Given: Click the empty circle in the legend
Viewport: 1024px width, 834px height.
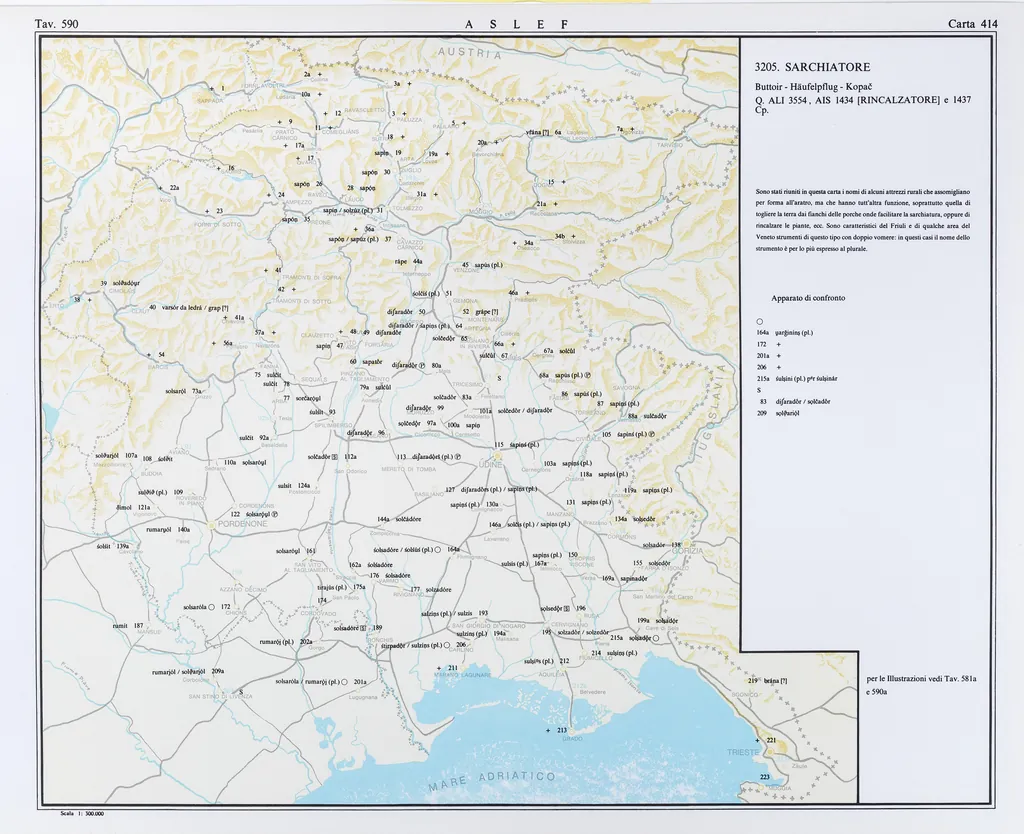Looking at the screenshot, I should (760, 320).
